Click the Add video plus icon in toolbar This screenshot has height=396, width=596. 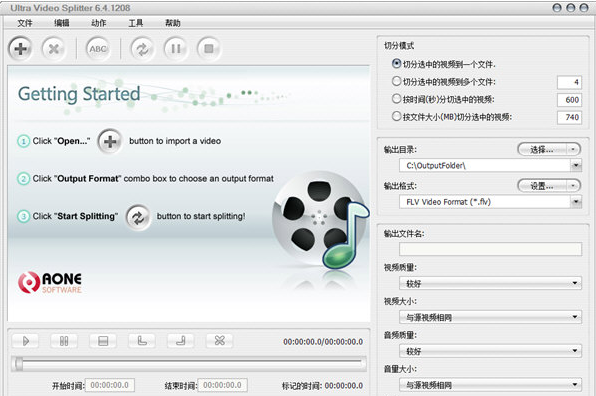point(20,49)
